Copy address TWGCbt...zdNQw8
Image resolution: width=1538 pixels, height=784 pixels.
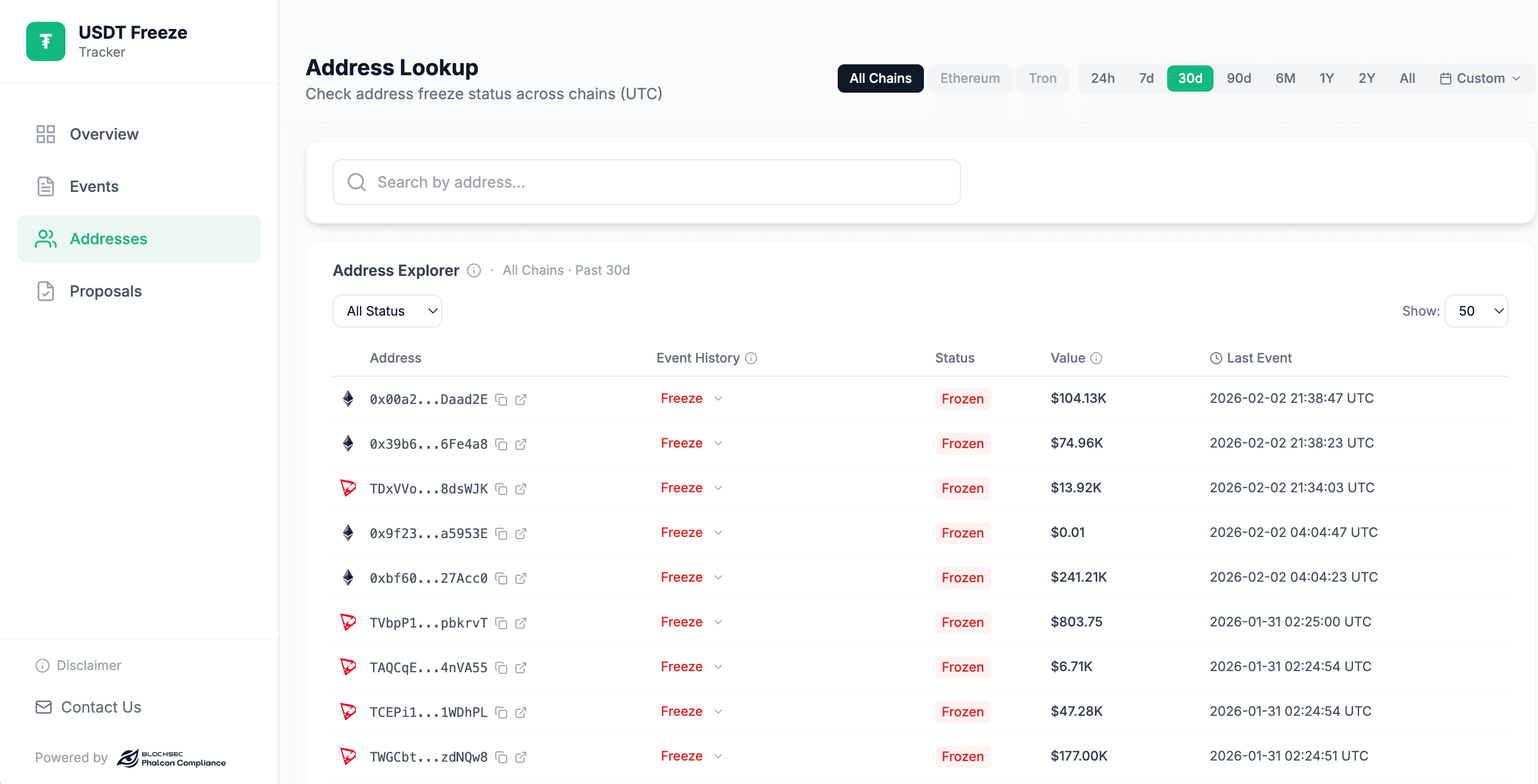pos(502,757)
